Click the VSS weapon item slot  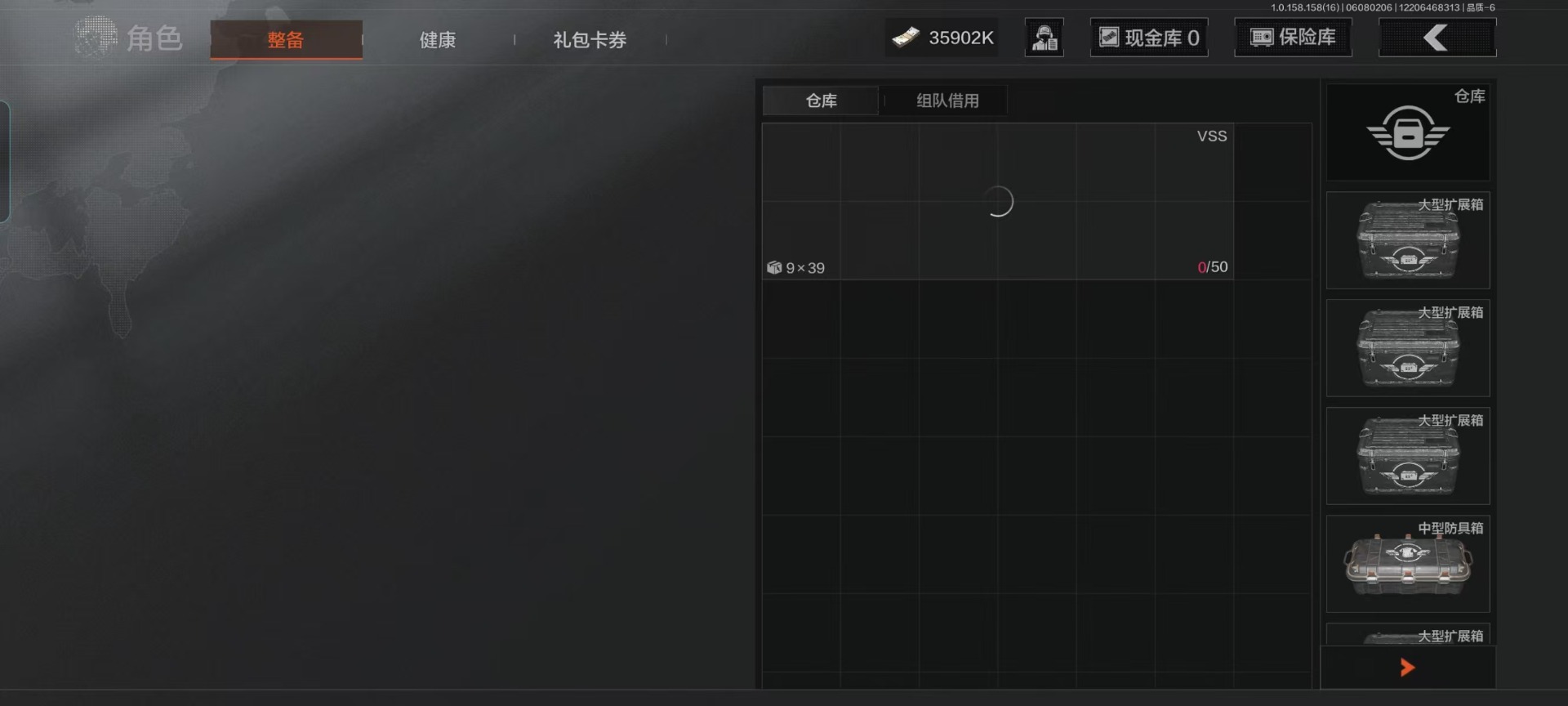[997, 202]
